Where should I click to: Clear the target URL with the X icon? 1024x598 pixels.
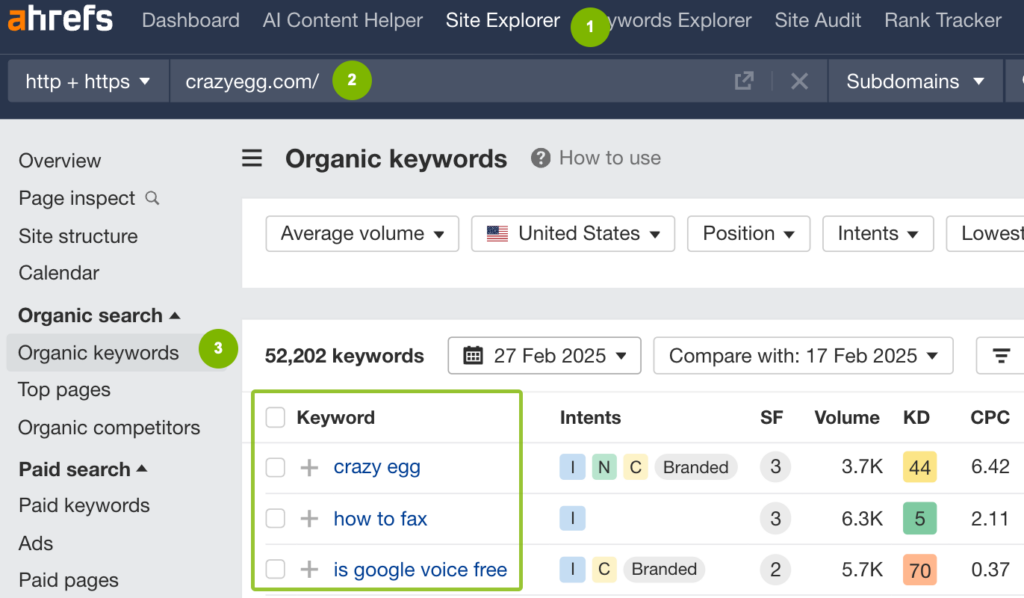[799, 81]
